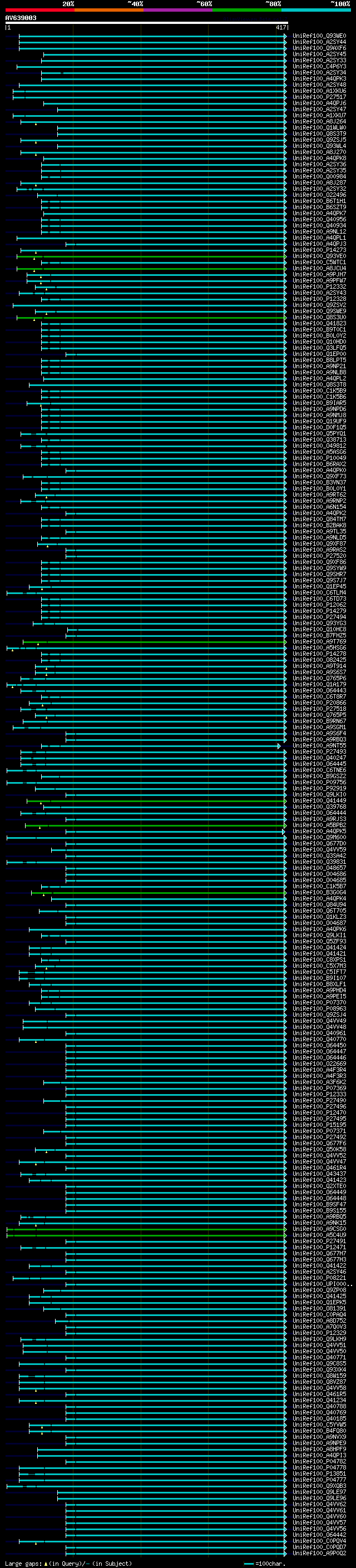Open hit UniRef100_A8J264
356x1568 pixels.
pyautogui.click(x=319, y=122)
